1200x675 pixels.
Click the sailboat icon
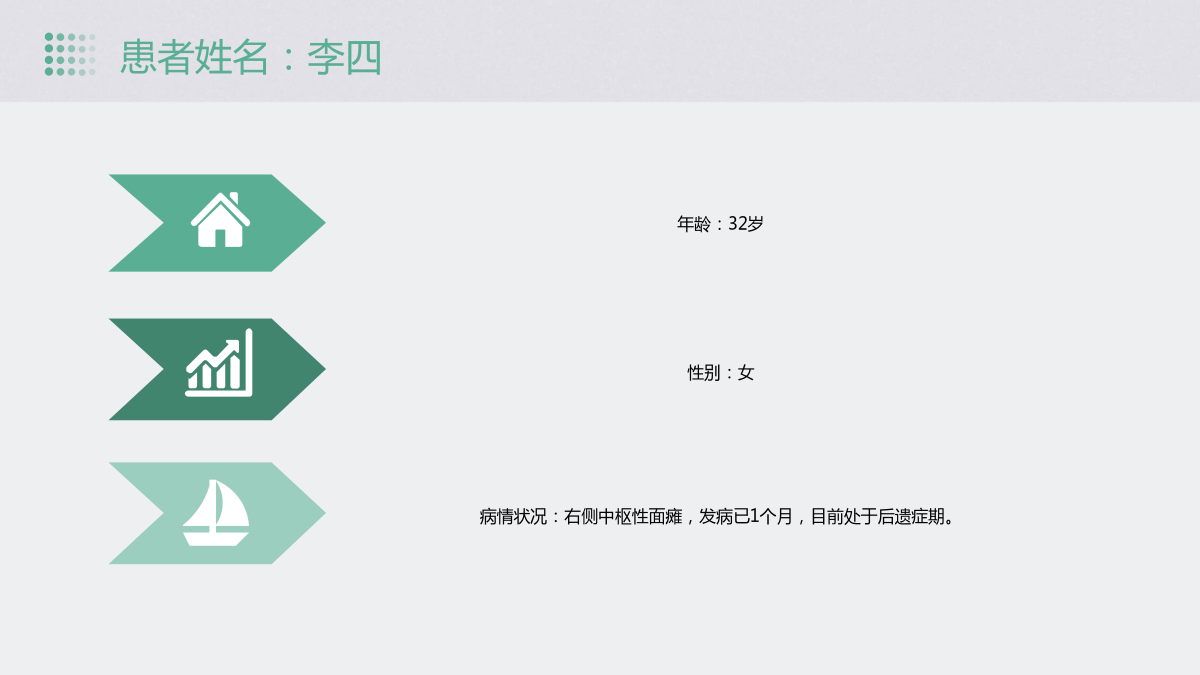[216, 513]
